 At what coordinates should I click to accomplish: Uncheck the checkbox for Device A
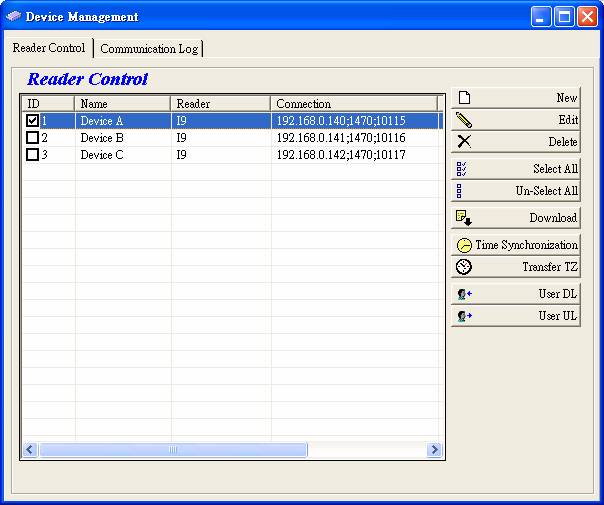tap(32, 121)
